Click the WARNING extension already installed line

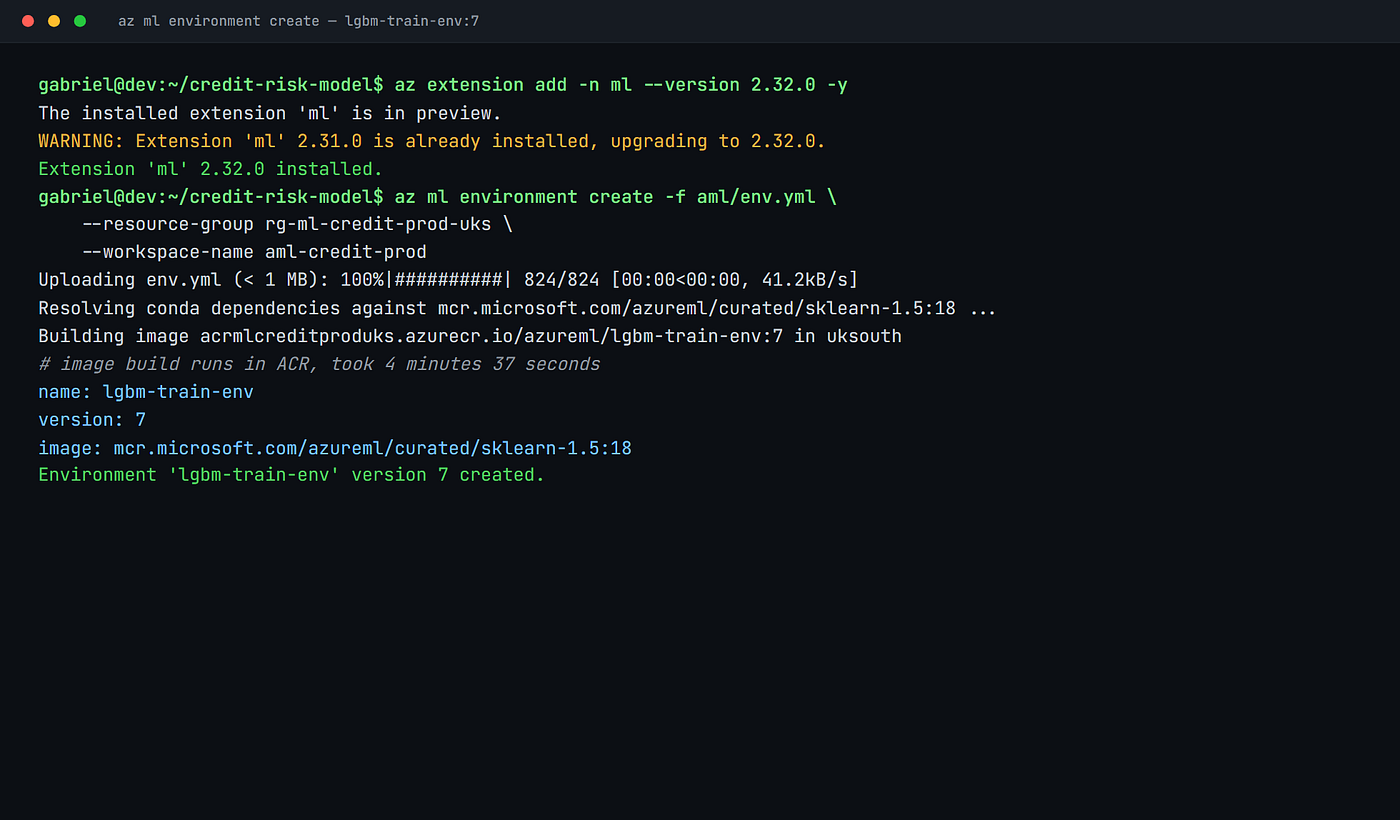click(432, 141)
